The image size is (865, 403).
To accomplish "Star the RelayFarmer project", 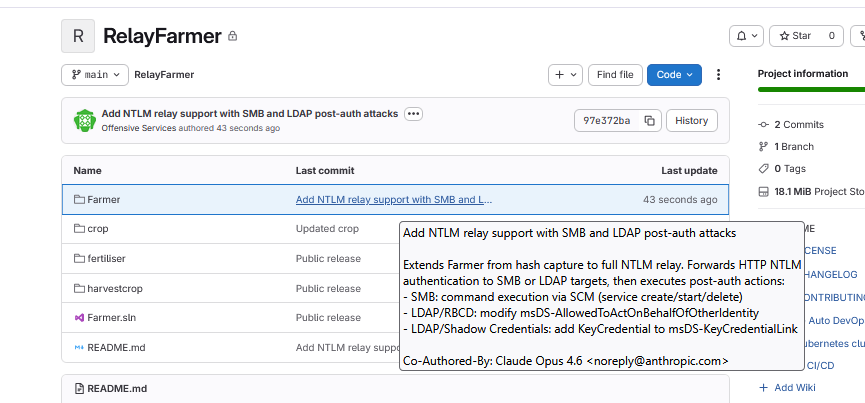I will (795, 36).
